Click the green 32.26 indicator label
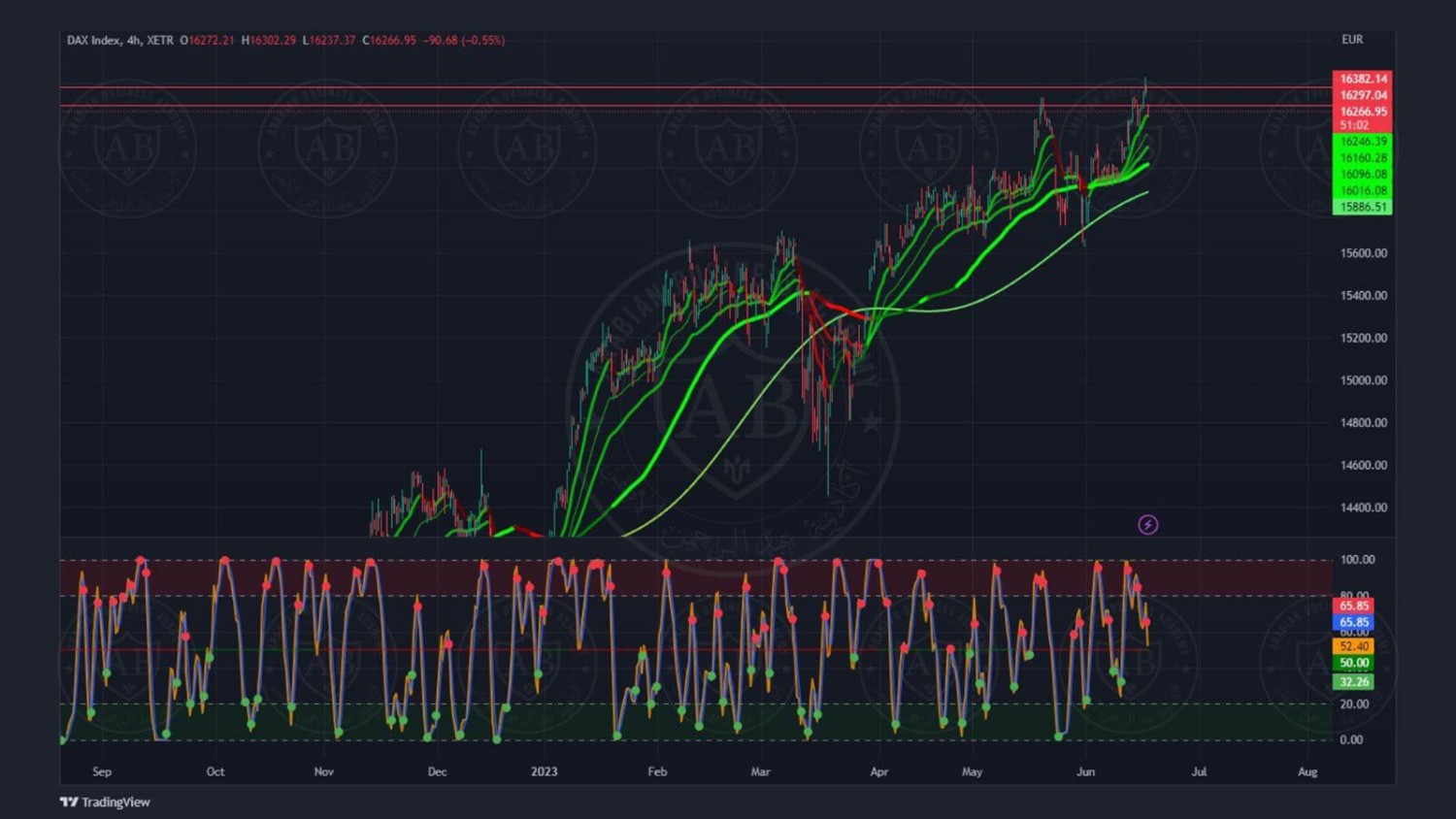The width and height of the screenshot is (1456, 819). click(1354, 681)
